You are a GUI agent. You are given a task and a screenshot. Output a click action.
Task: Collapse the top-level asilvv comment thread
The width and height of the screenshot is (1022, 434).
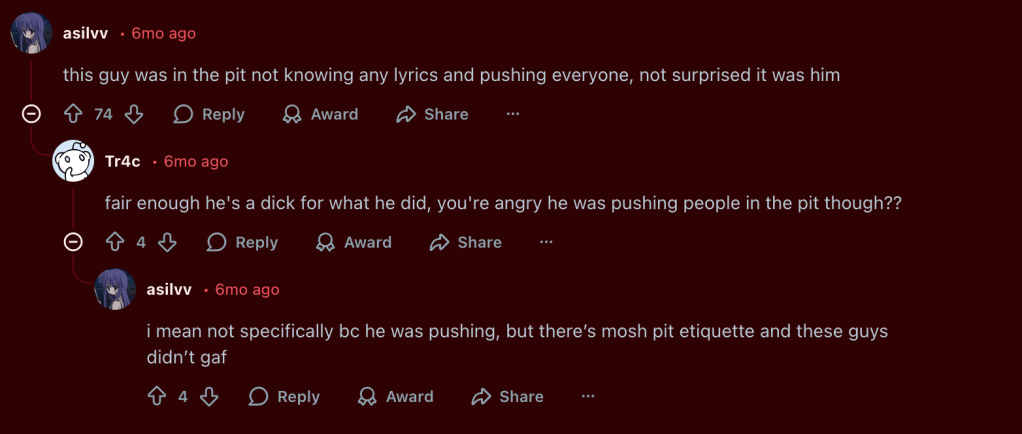pyautogui.click(x=31, y=114)
